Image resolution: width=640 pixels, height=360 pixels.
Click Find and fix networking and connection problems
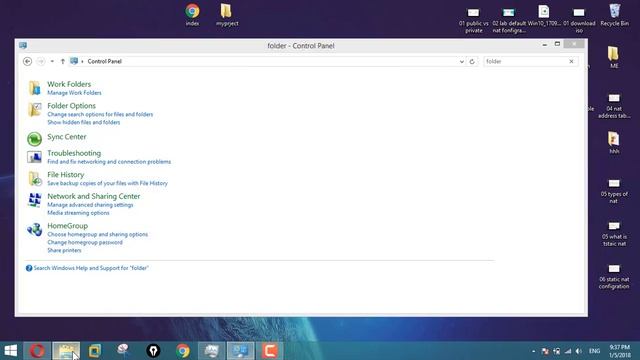pos(109,162)
